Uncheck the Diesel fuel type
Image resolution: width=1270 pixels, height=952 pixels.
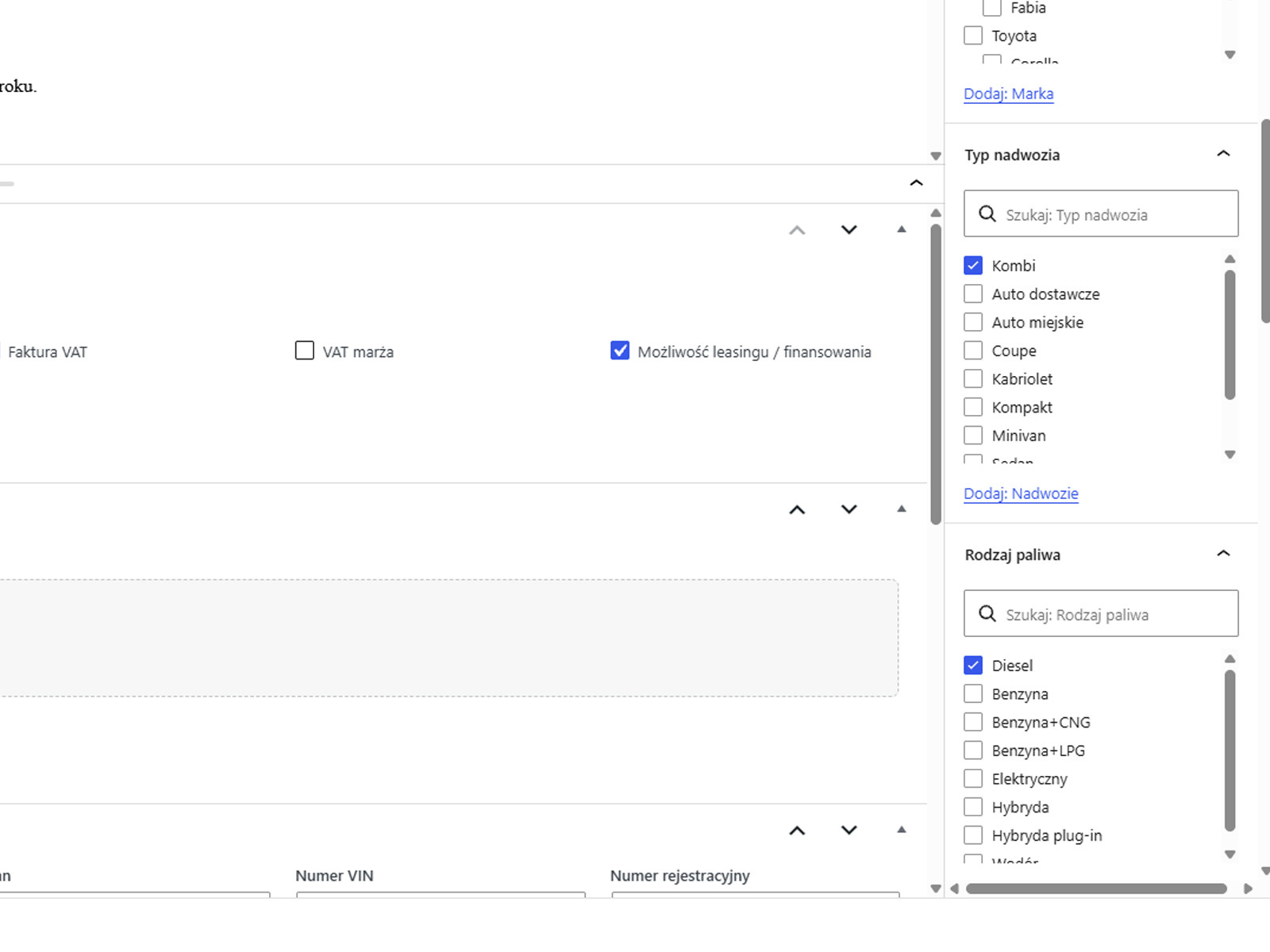click(x=973, y=665)
